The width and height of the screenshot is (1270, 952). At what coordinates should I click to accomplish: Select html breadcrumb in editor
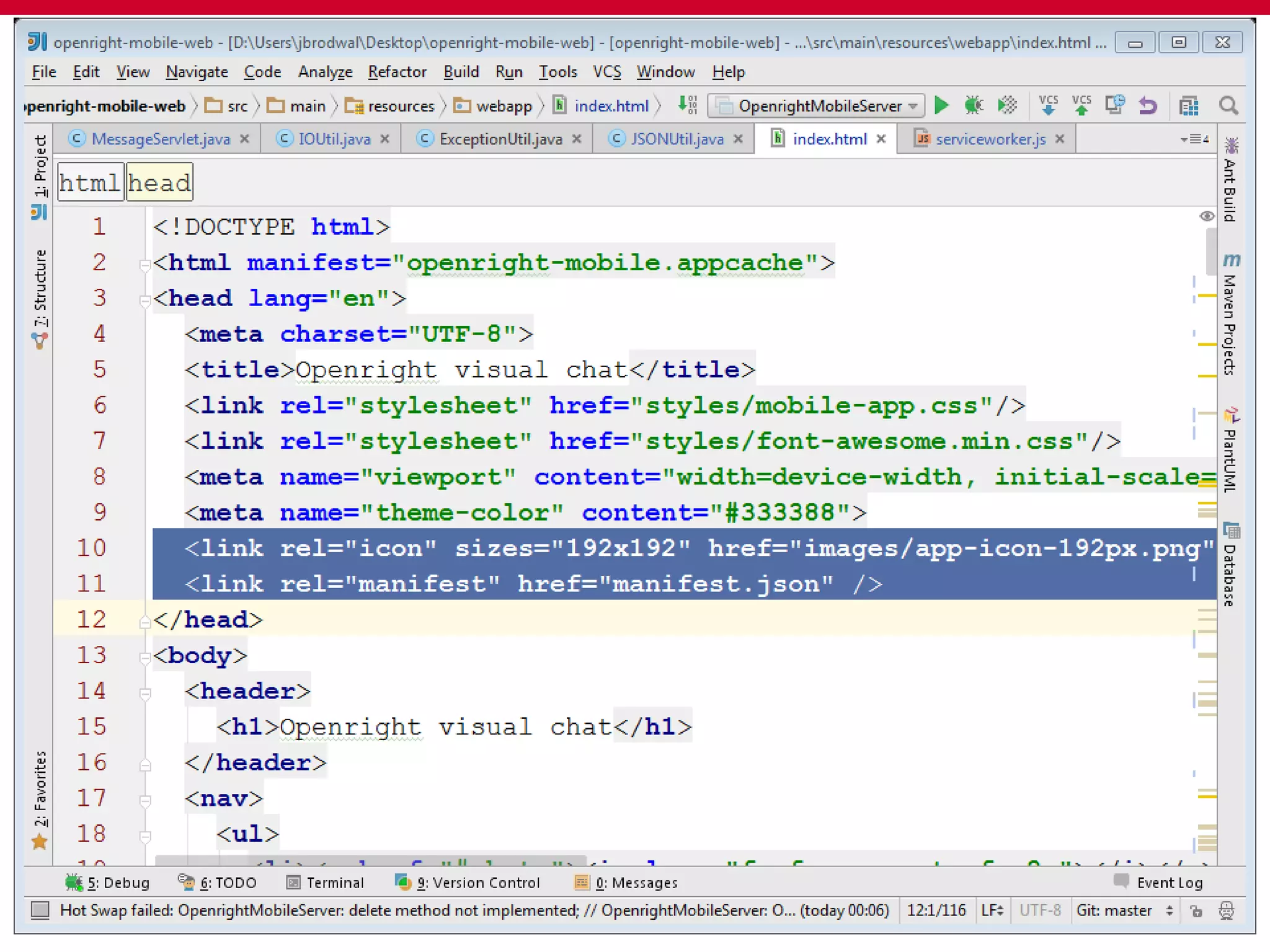(90, 183)
